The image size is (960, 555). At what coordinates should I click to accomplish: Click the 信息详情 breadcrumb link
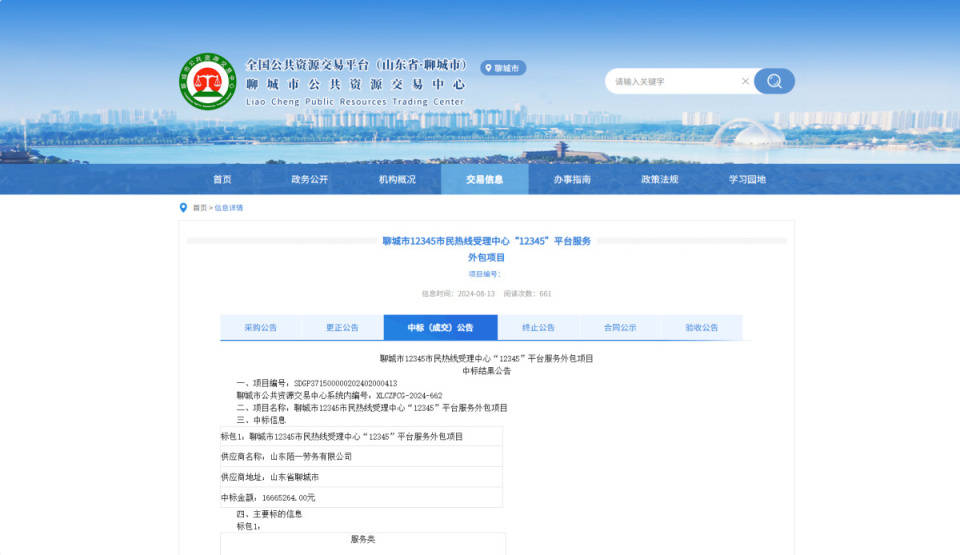click(x=228, y=208)
